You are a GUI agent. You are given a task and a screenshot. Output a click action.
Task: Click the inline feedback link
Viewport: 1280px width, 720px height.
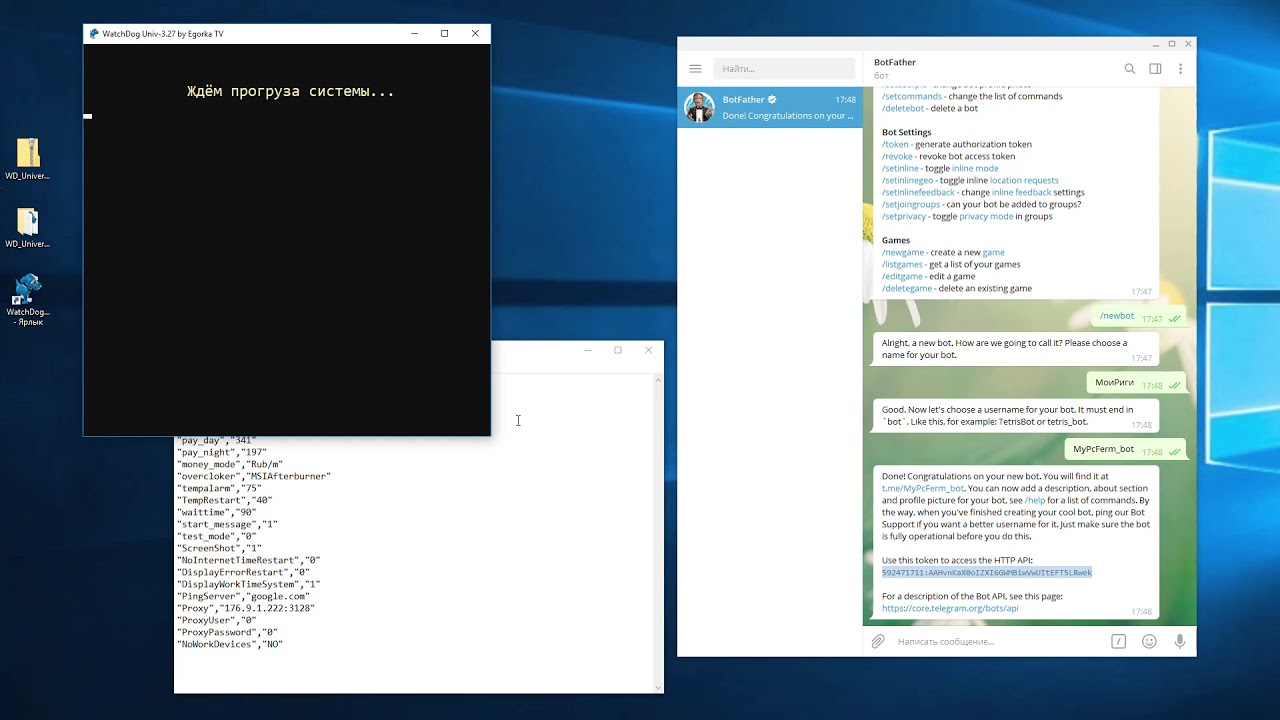(x=1021, y=192)
